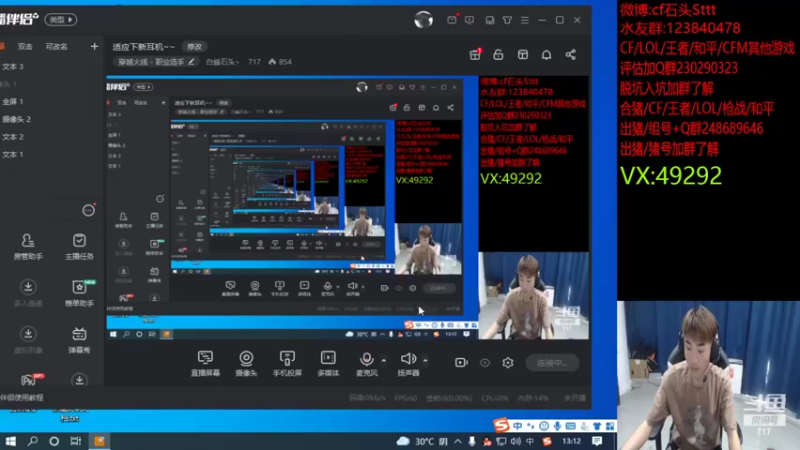The height and width of the screenshot is (450, 800).
Task: Add a Live Screen (直播屏幕) source
Action: pos(205,363)
